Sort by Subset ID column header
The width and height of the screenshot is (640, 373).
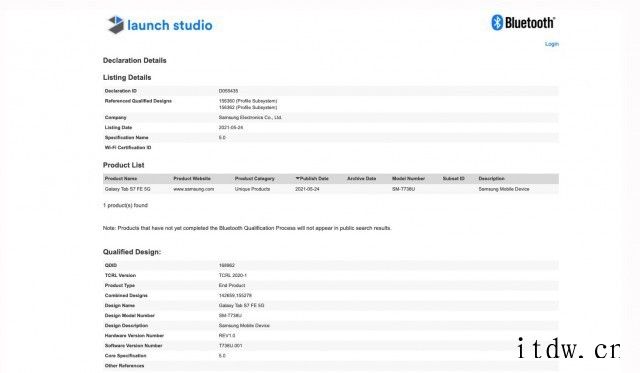[453, 179]
